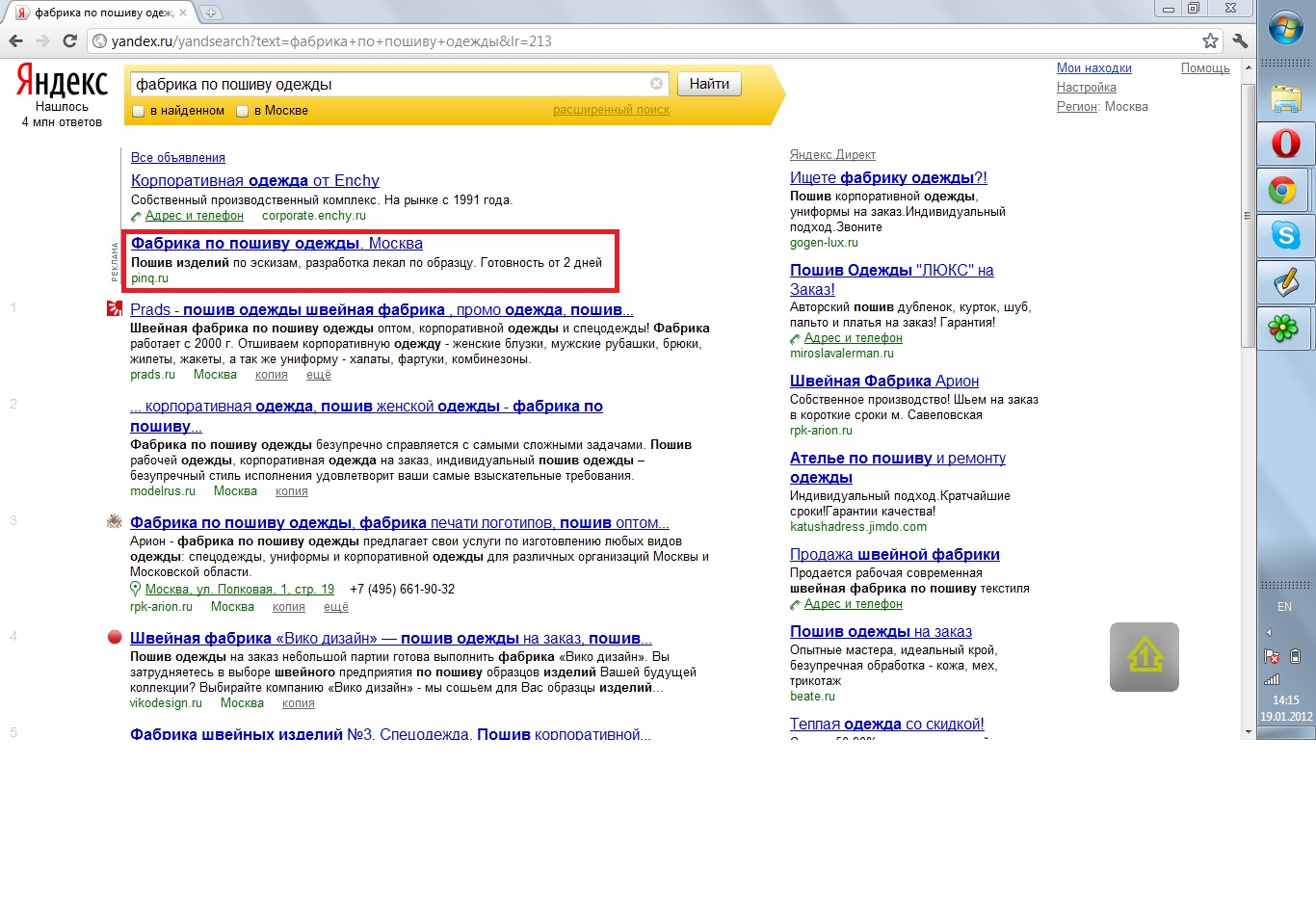Viewport: 1316px width, 923px height.
Task: Enable the 'в Москве' checkbox
Action: 243,111
